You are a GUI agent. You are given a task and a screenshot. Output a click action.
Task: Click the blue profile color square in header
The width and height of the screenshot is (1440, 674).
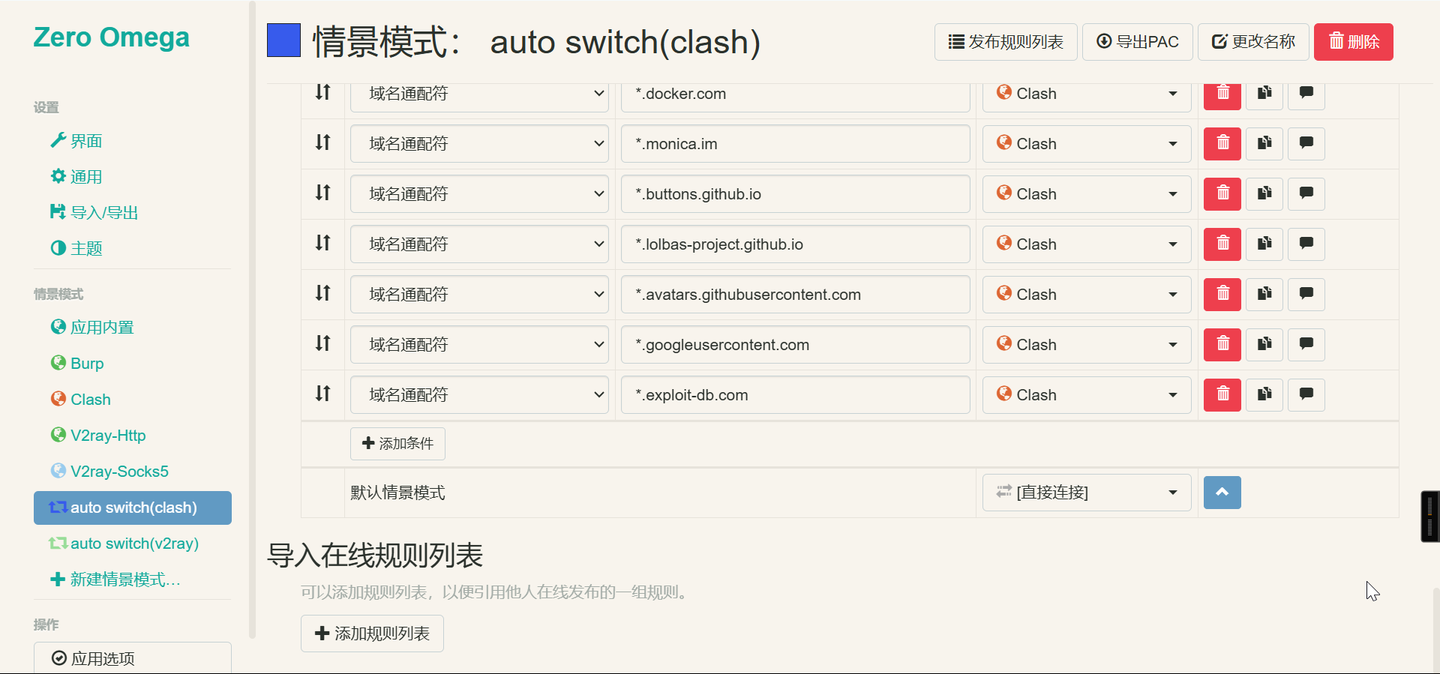pyautogui.click(x=282, y=41)
